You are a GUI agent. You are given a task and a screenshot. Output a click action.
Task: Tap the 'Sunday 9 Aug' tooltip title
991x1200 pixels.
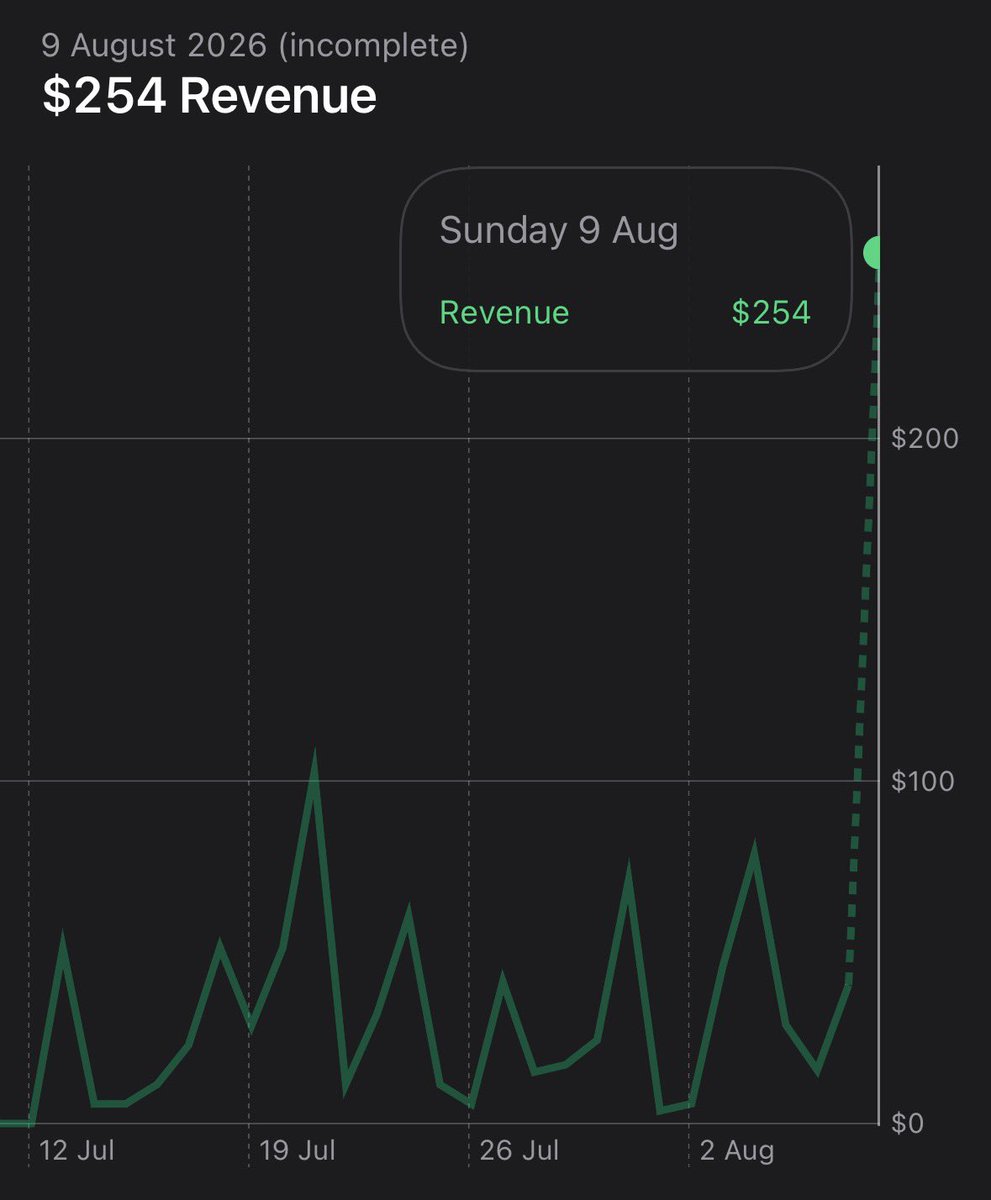(x=559, y=231)
